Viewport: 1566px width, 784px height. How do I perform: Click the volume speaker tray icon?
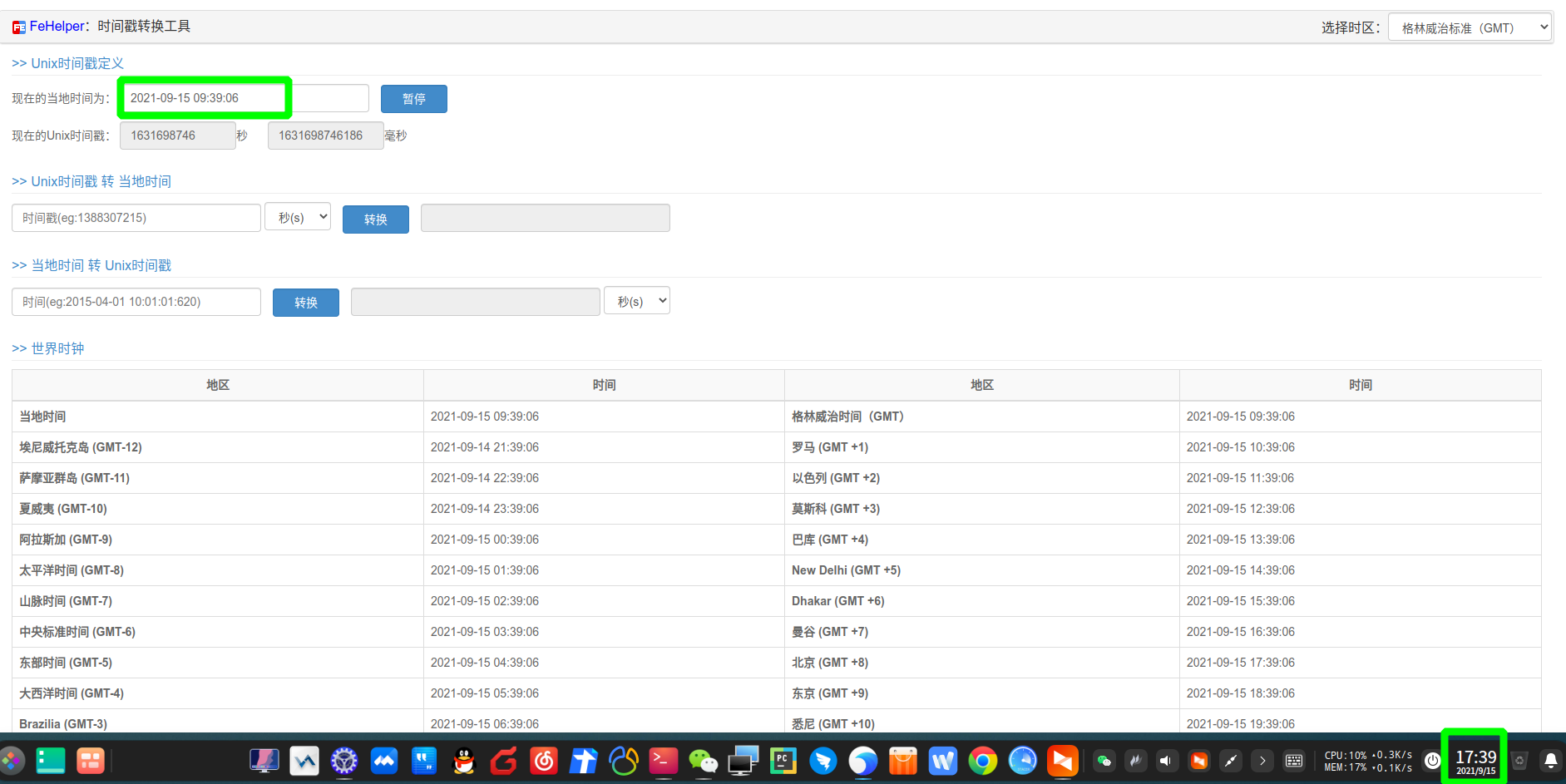pos(1167,760)
